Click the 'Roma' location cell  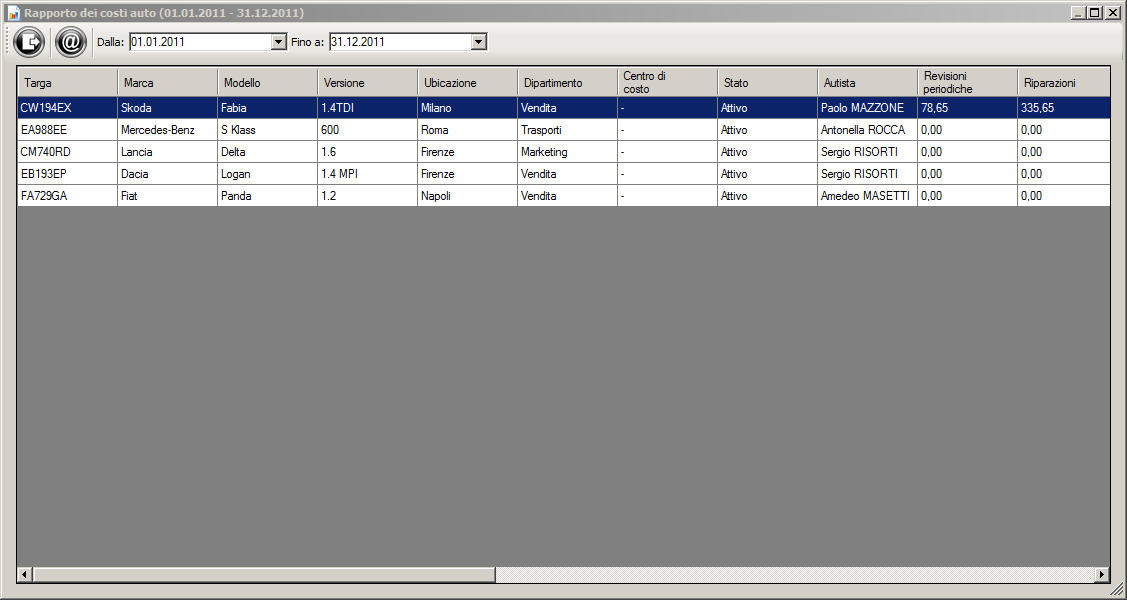coord(467,130)
